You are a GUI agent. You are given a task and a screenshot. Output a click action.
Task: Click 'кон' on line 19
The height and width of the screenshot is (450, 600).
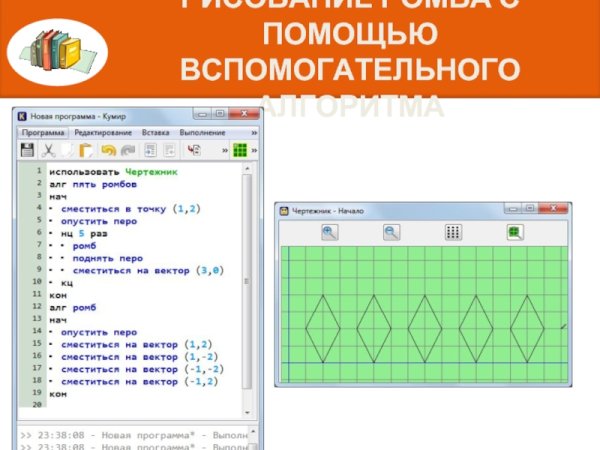pos(58,394)
